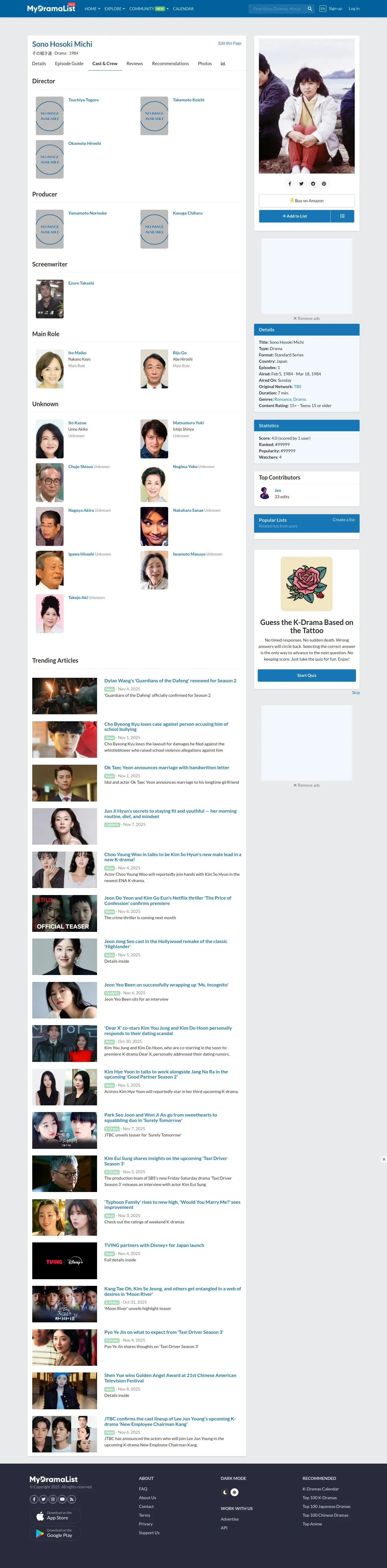
Task: Switch to the Reviews tab
Action: (x=134, y=63)
